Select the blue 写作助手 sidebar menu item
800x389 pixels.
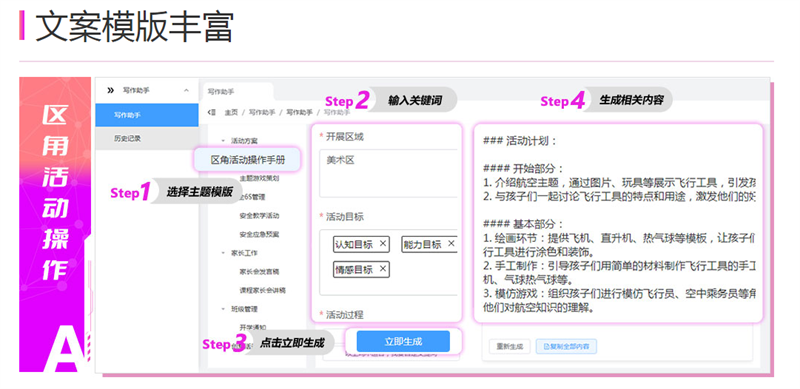147,115
